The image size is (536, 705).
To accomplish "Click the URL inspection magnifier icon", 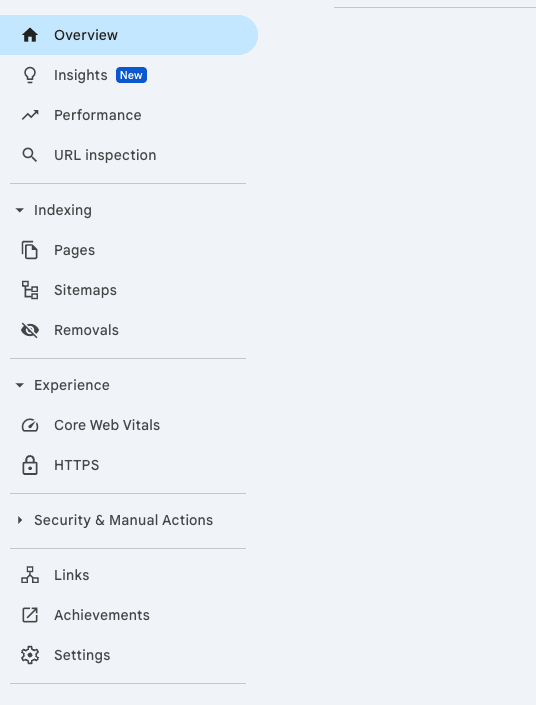I will pos(30,155).
